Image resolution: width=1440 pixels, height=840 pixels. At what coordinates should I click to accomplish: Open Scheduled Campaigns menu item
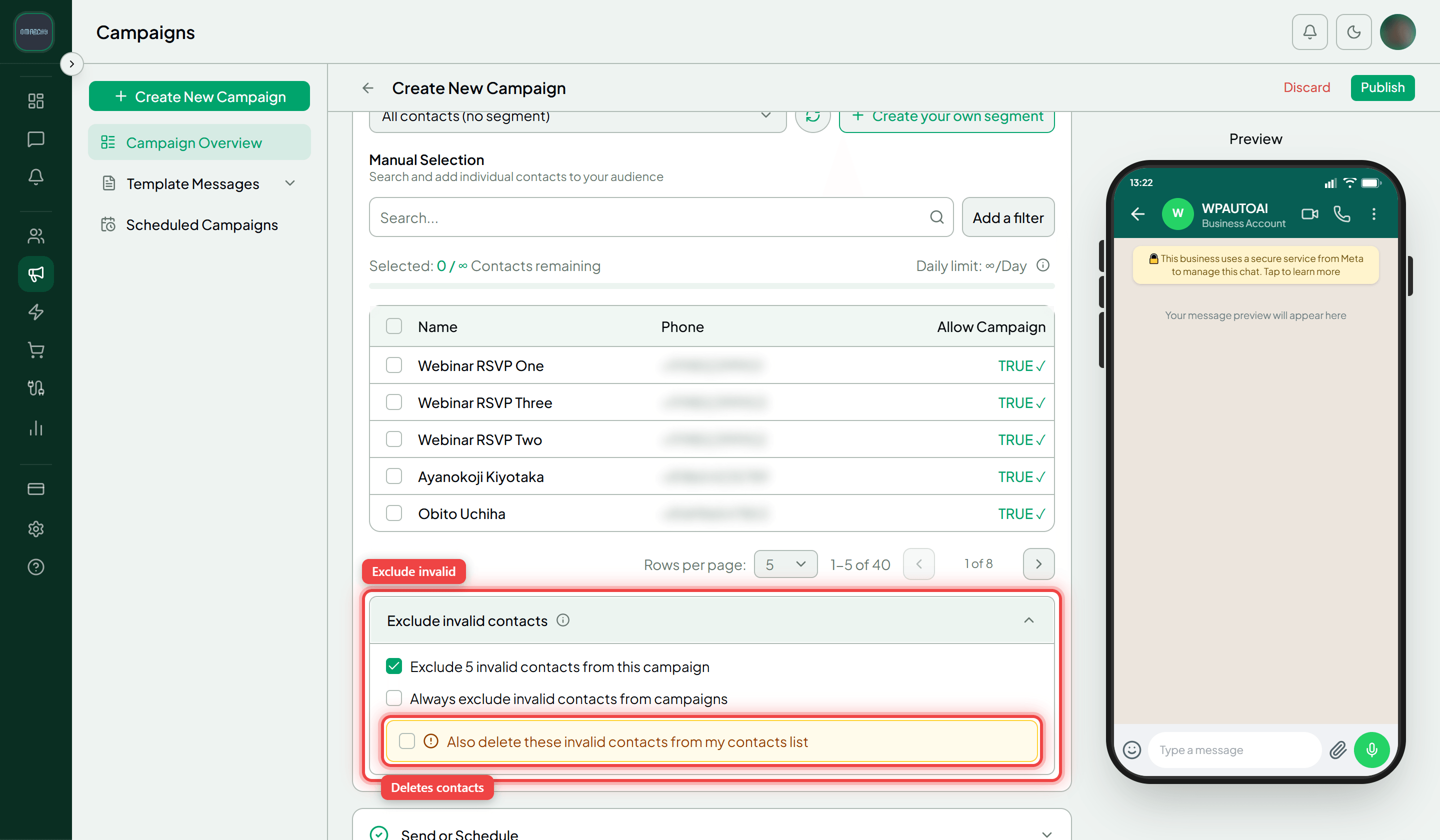click(199, 224)
